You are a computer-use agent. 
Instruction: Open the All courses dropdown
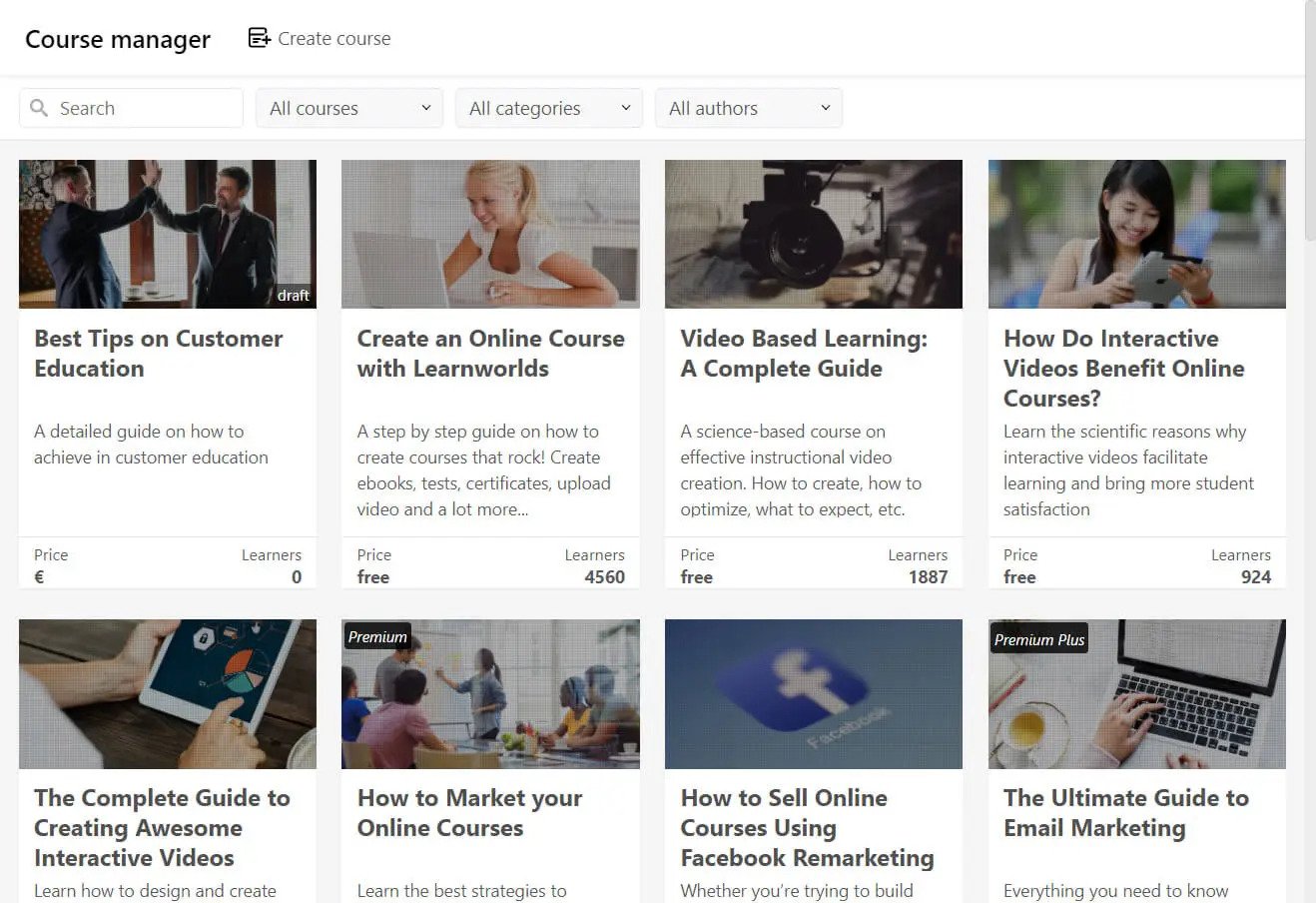349,108
